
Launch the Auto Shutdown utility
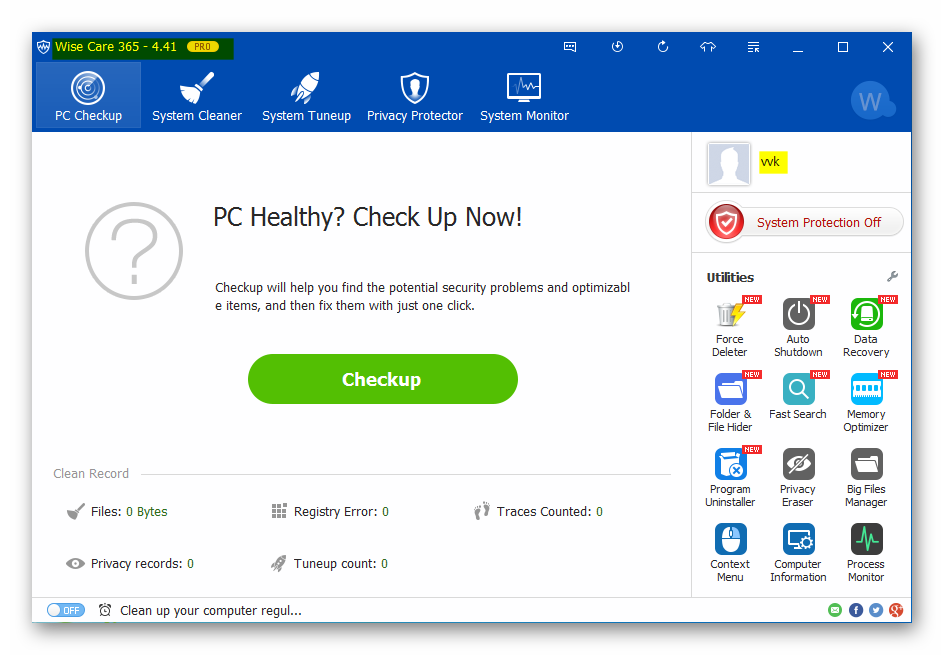coord(798,327)
